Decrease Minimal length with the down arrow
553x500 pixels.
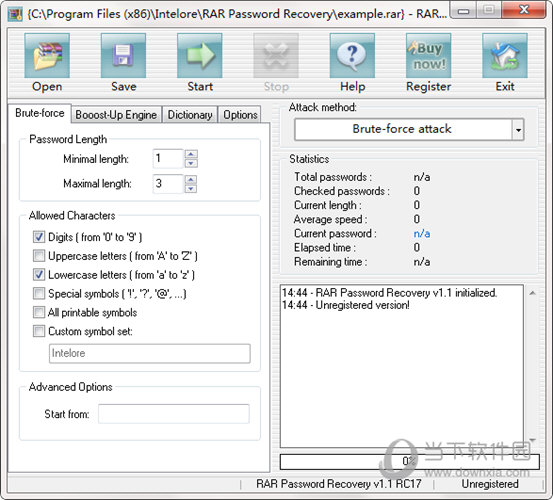pyautogui.click(x=191, y=163)
